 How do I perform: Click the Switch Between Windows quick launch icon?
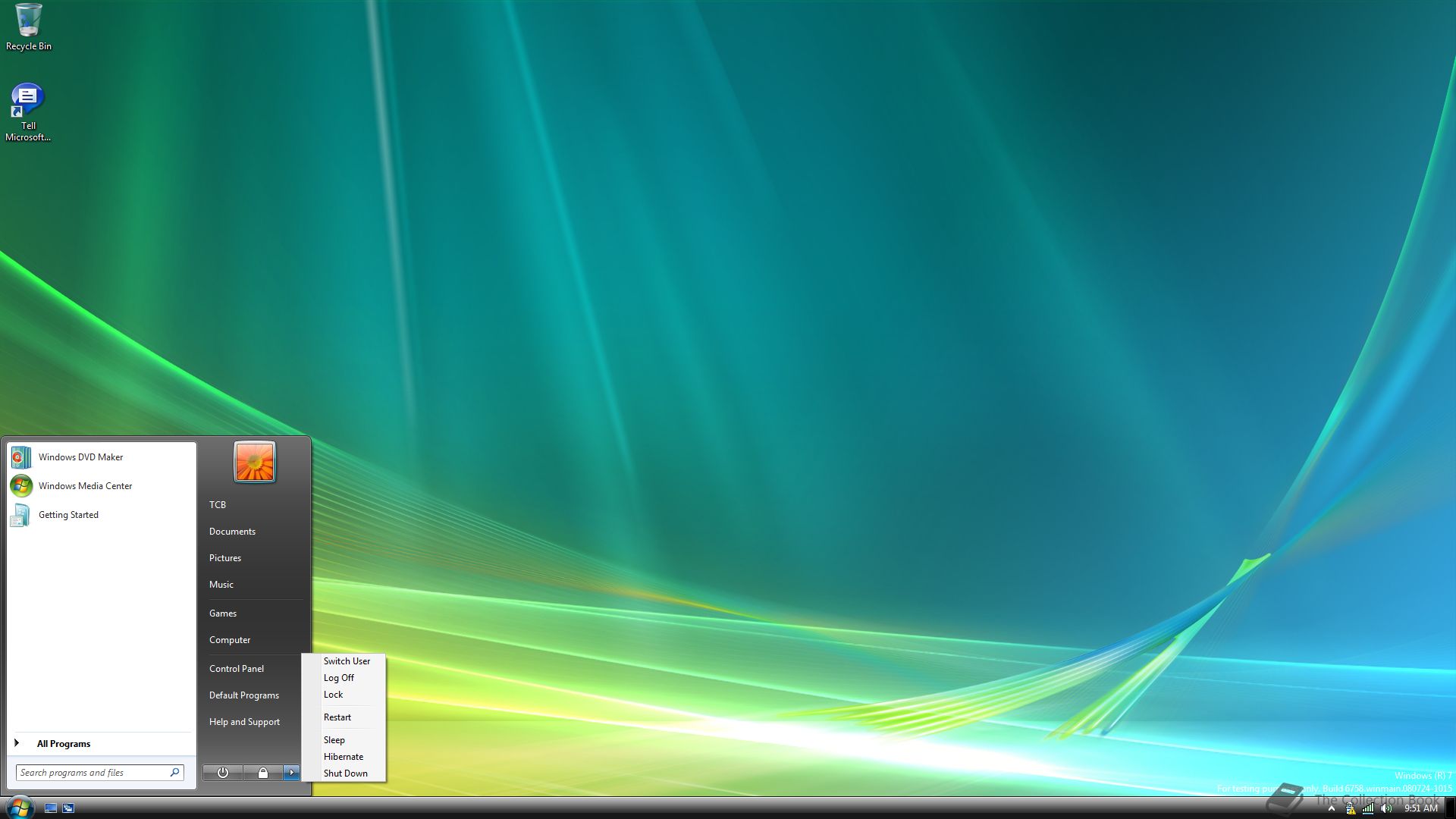tap(68, 808)
